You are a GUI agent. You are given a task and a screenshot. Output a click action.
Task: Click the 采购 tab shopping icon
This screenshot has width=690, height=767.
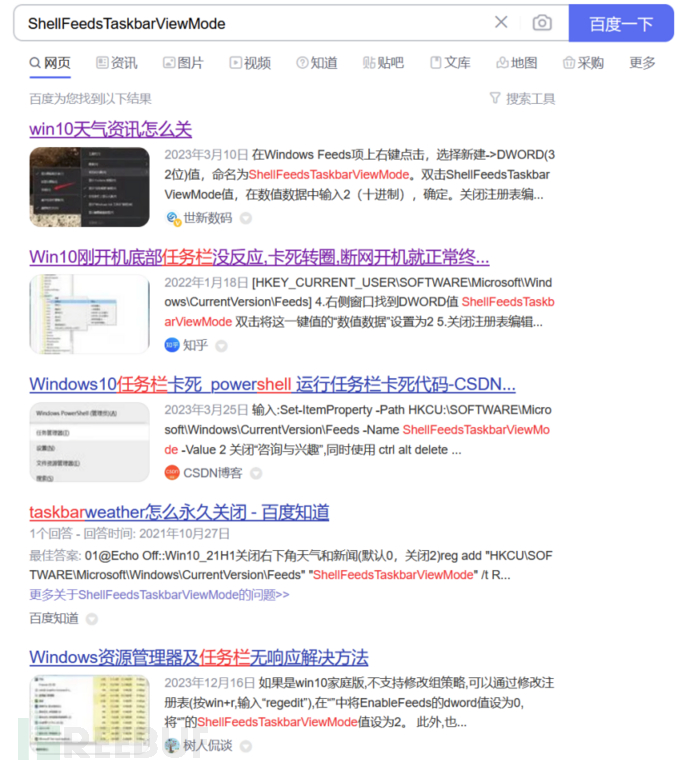569,63
